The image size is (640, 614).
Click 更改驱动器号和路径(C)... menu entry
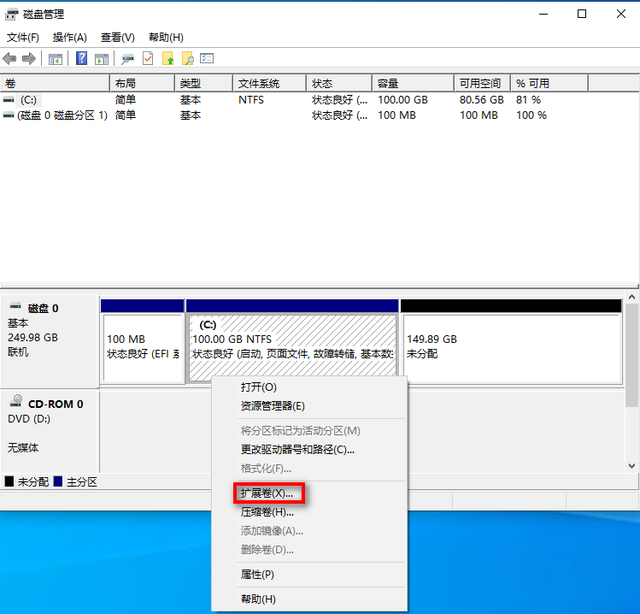(x=297, y=449)
